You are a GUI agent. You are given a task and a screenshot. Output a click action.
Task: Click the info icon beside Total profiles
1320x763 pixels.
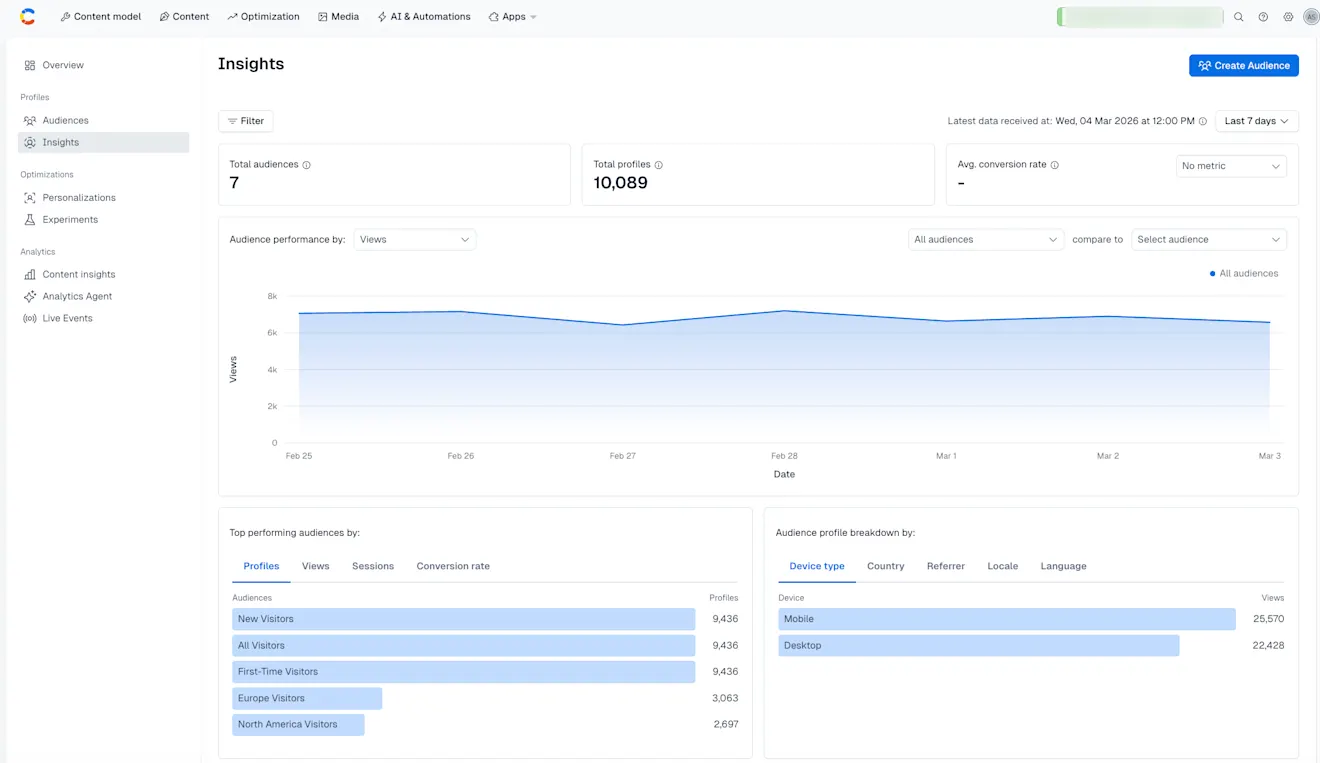point(661,164)
